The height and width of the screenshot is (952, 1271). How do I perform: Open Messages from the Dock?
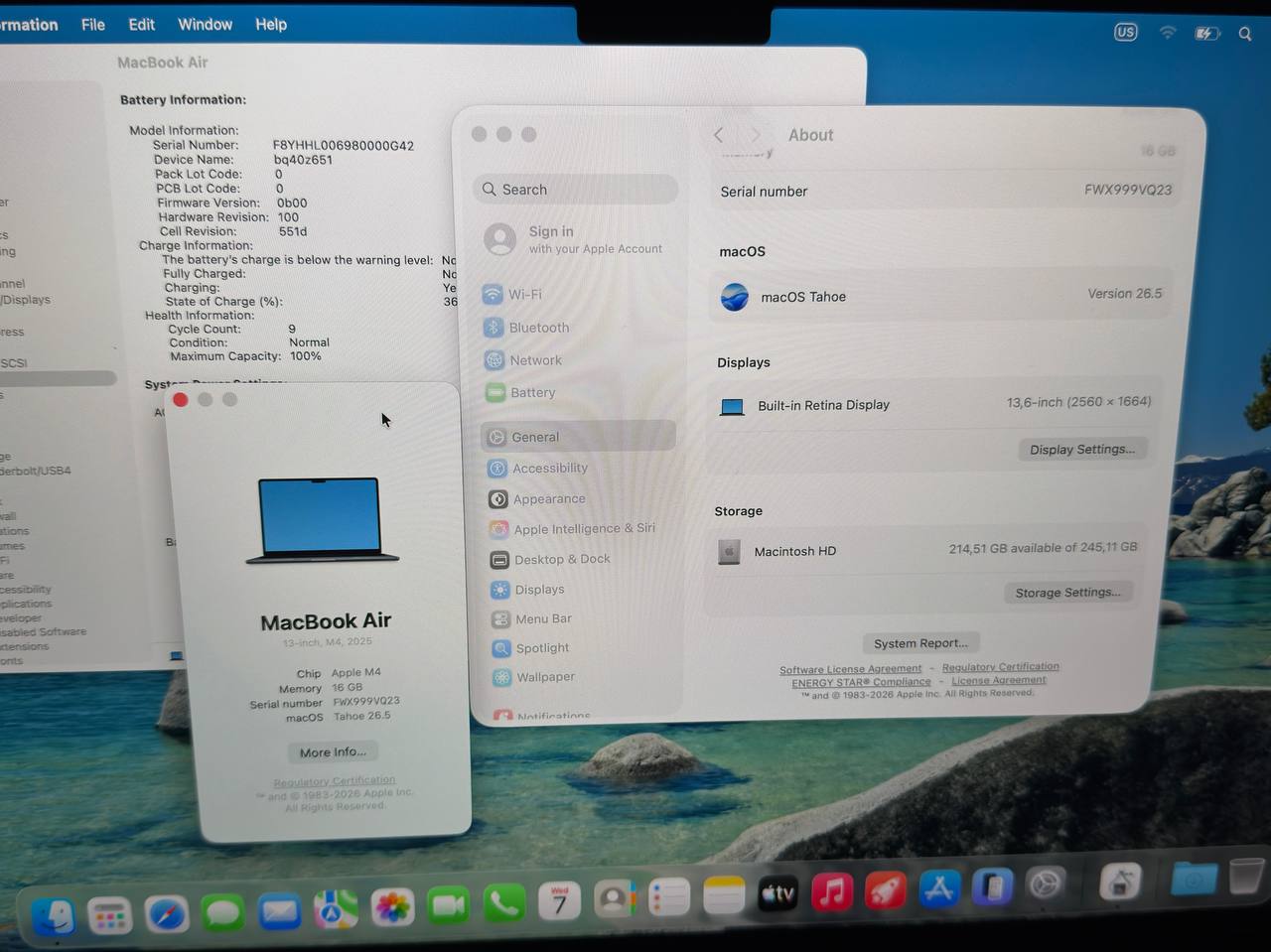tap(222, 911)
